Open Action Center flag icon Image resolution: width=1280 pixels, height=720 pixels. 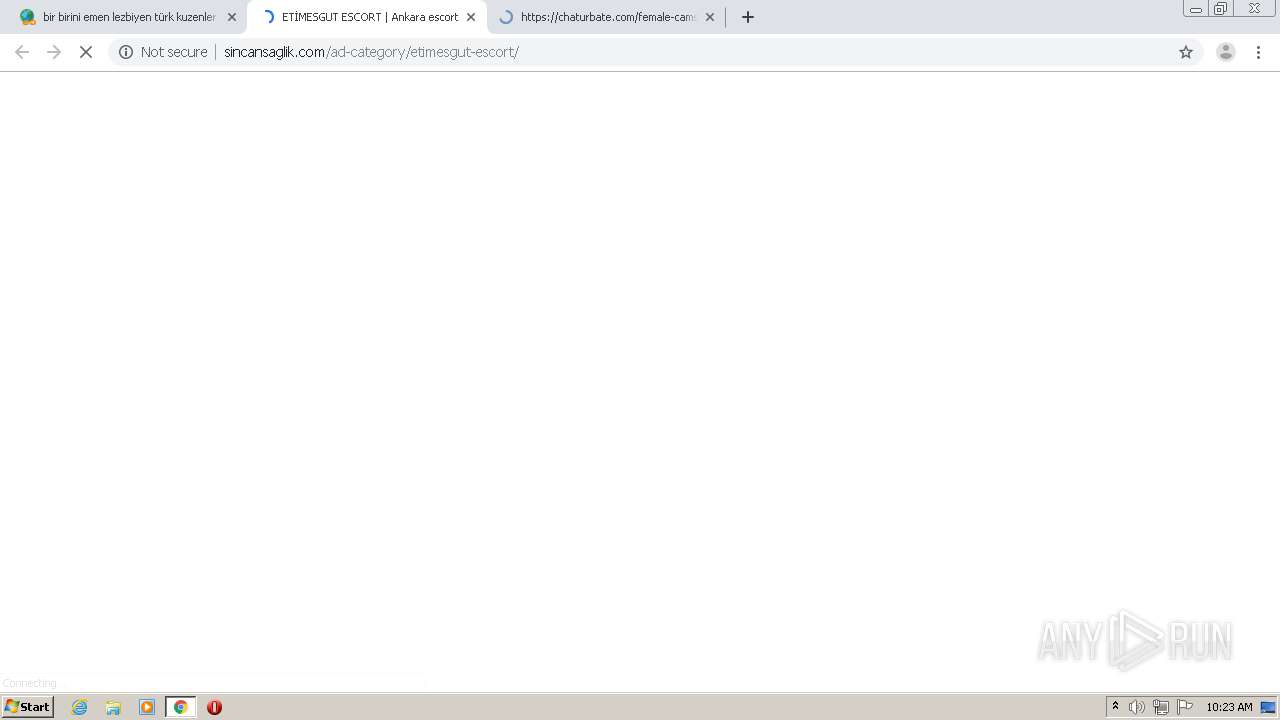tap(1185, 707)
